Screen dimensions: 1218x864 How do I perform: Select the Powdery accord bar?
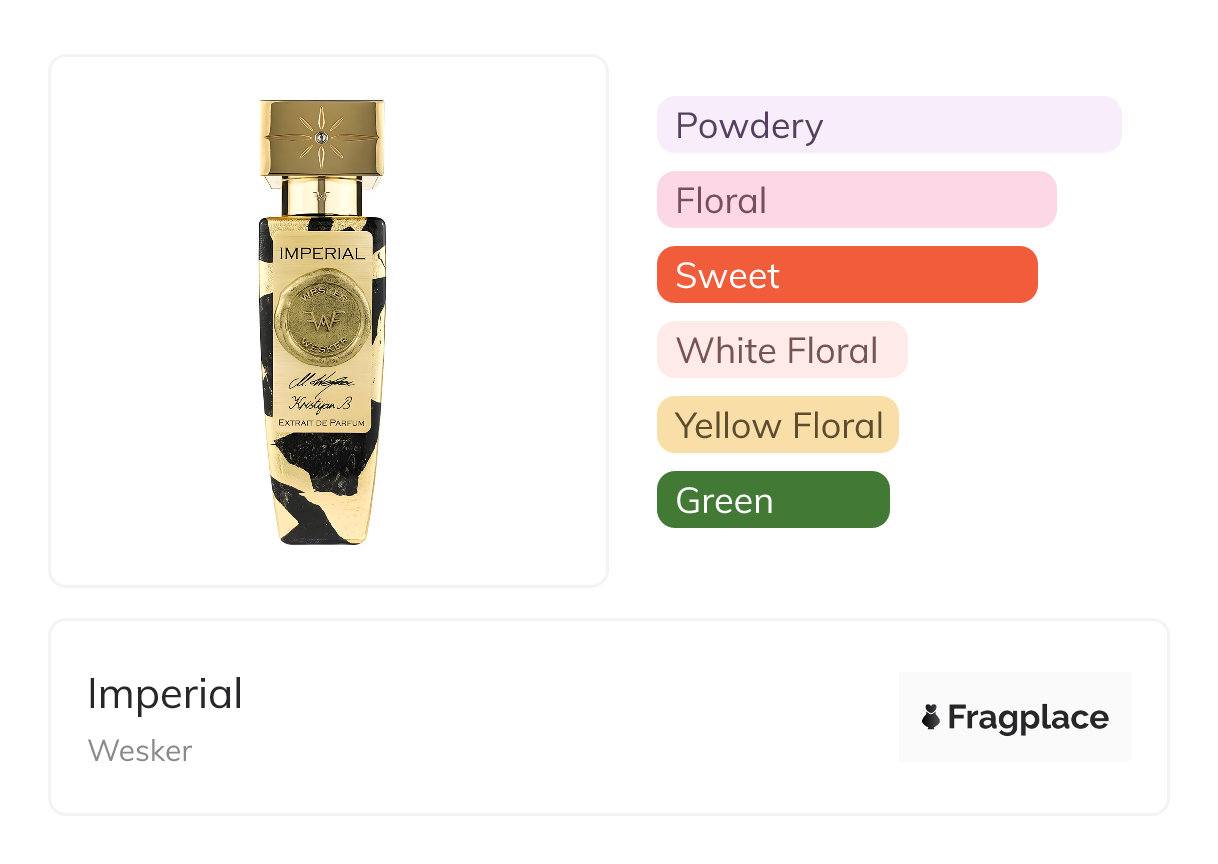888,125
